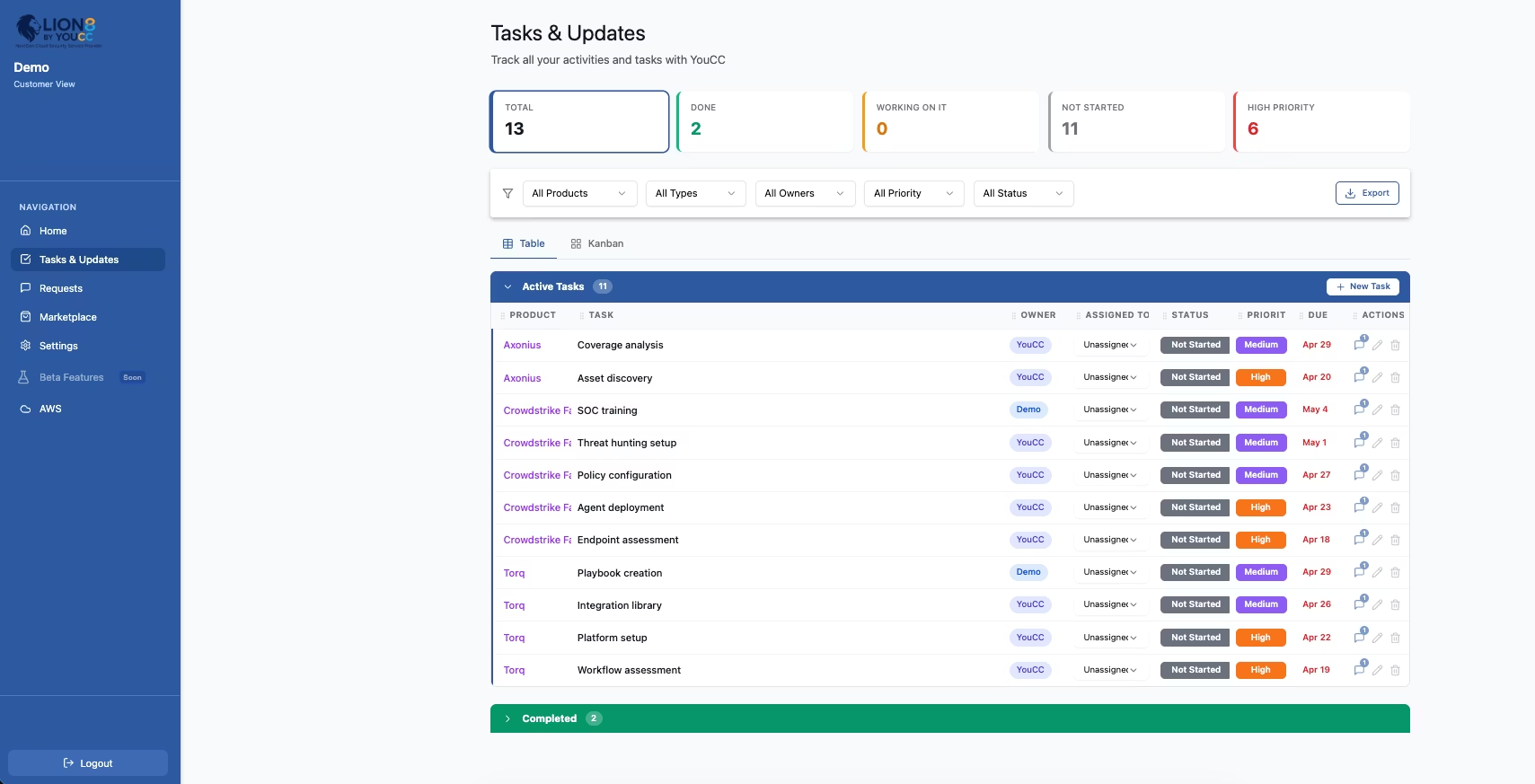Click the Export button

[x=1367, y=193]
